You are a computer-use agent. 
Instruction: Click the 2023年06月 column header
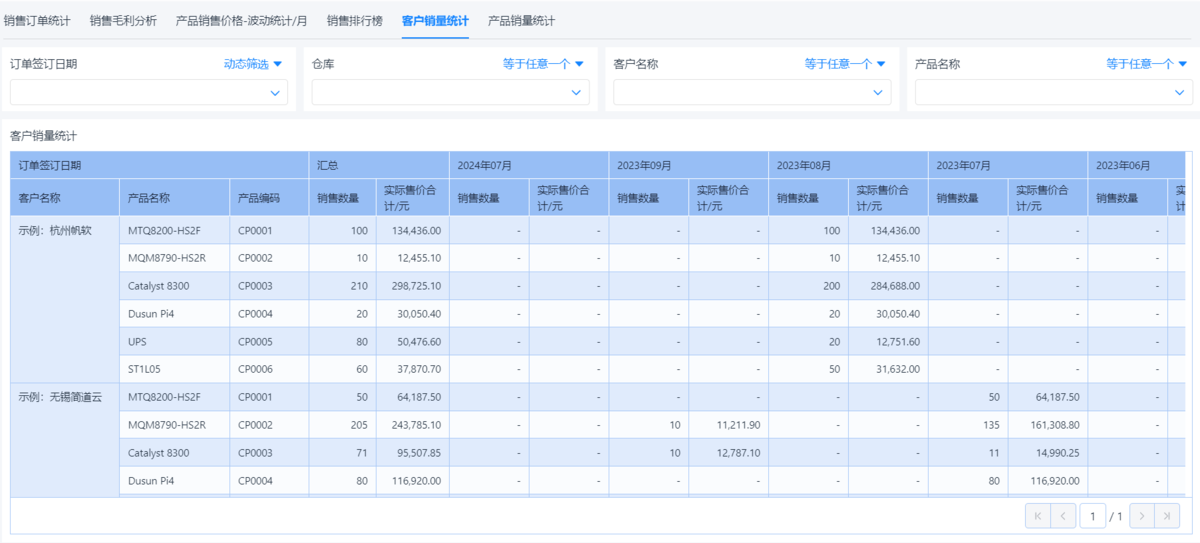[x=1137, y=165]
